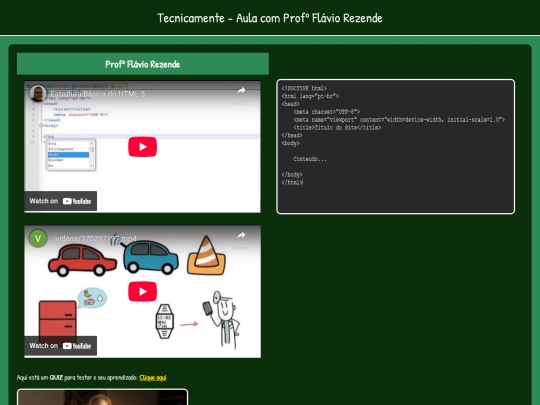Play the videos/370297197.mp4 video

point(142,291)
